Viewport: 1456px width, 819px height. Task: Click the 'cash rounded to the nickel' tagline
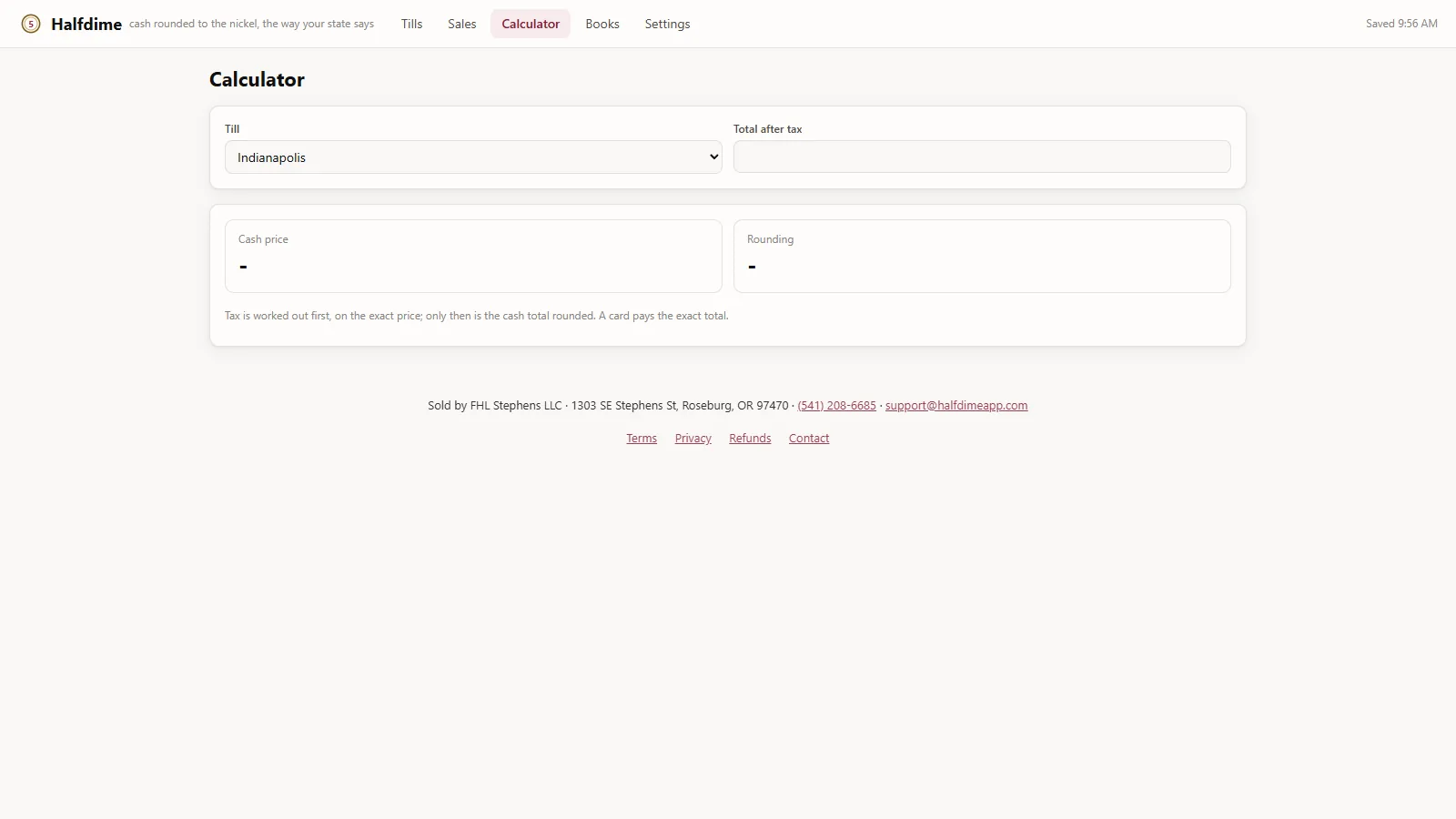251,24
